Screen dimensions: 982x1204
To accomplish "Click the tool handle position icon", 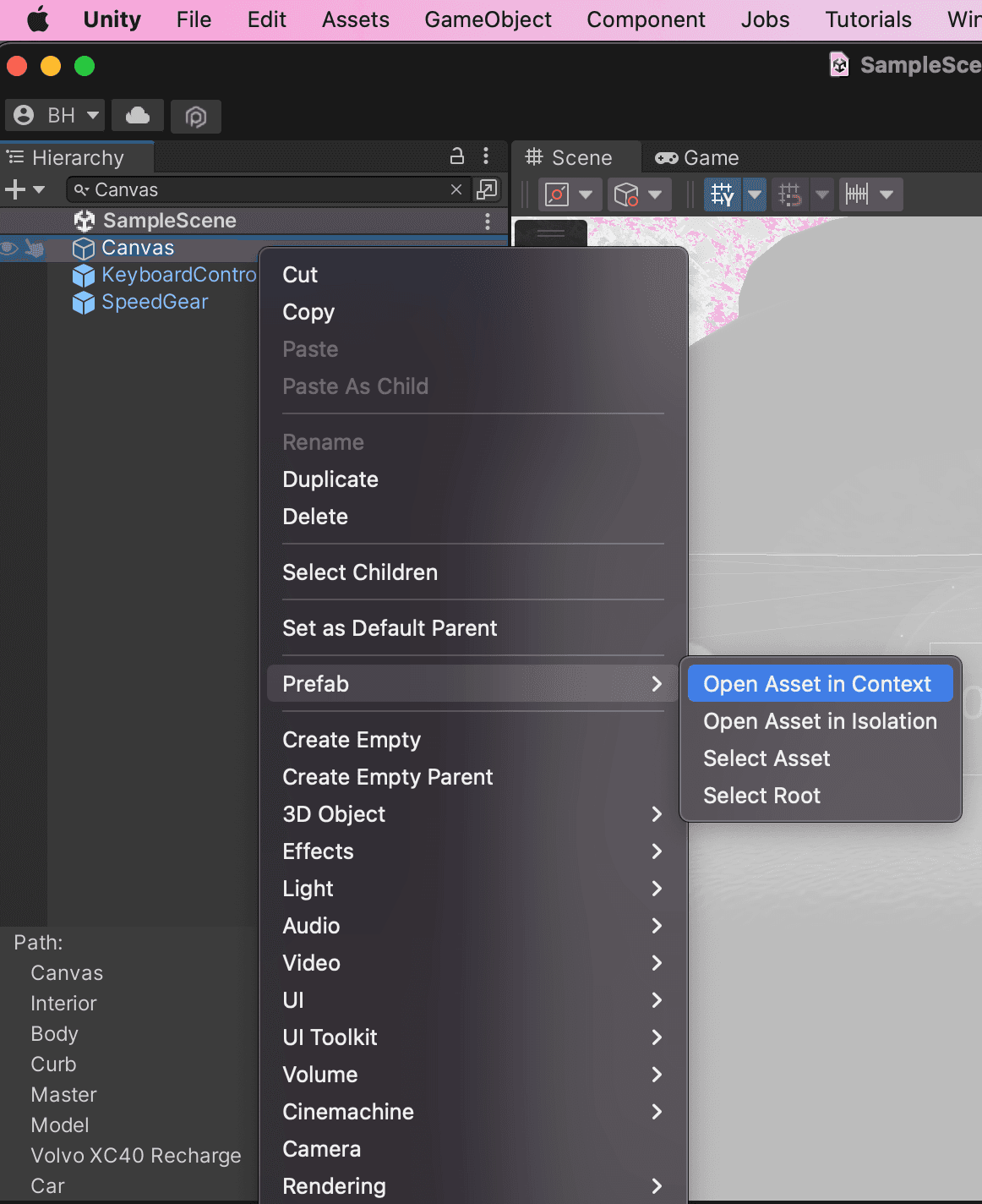I will (x=557, y=194).
